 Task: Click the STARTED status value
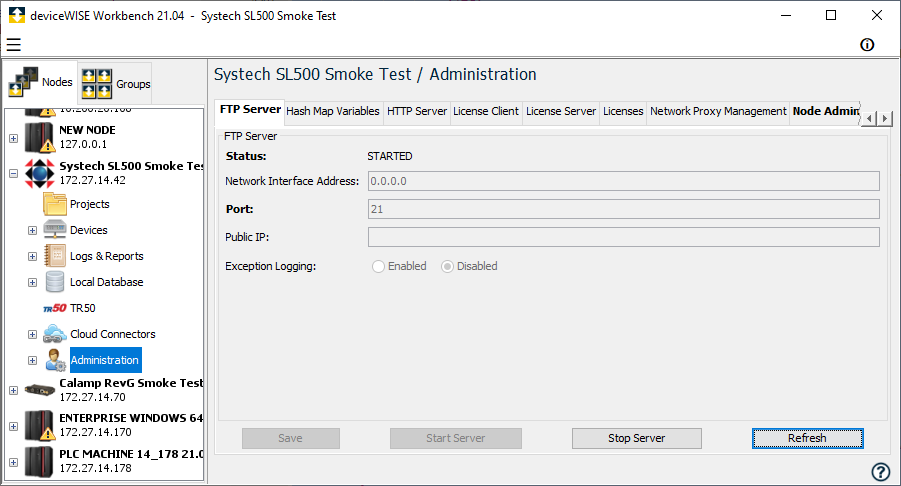(x=390, y=156)
